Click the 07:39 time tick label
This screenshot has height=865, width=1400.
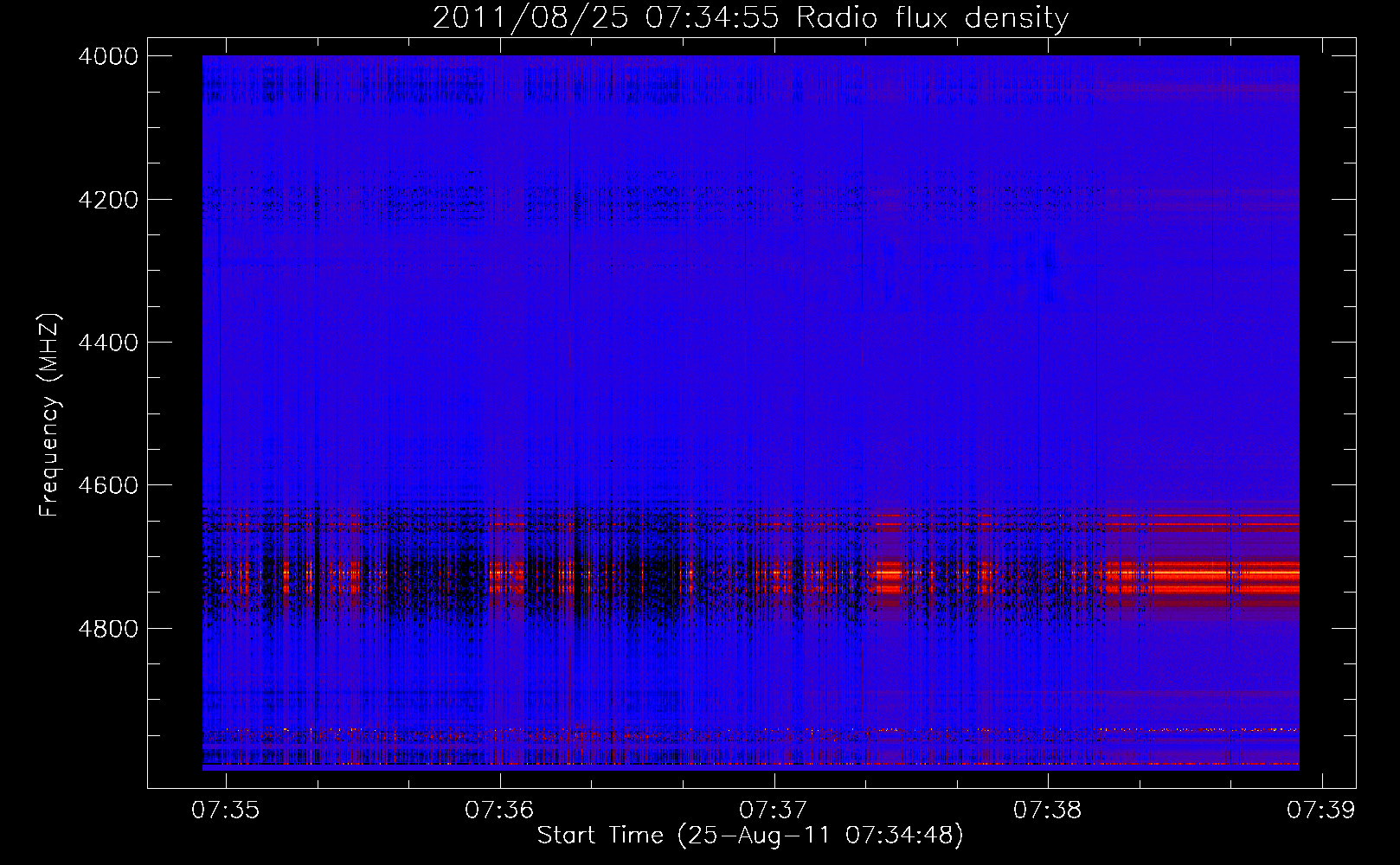[1321, 811]
